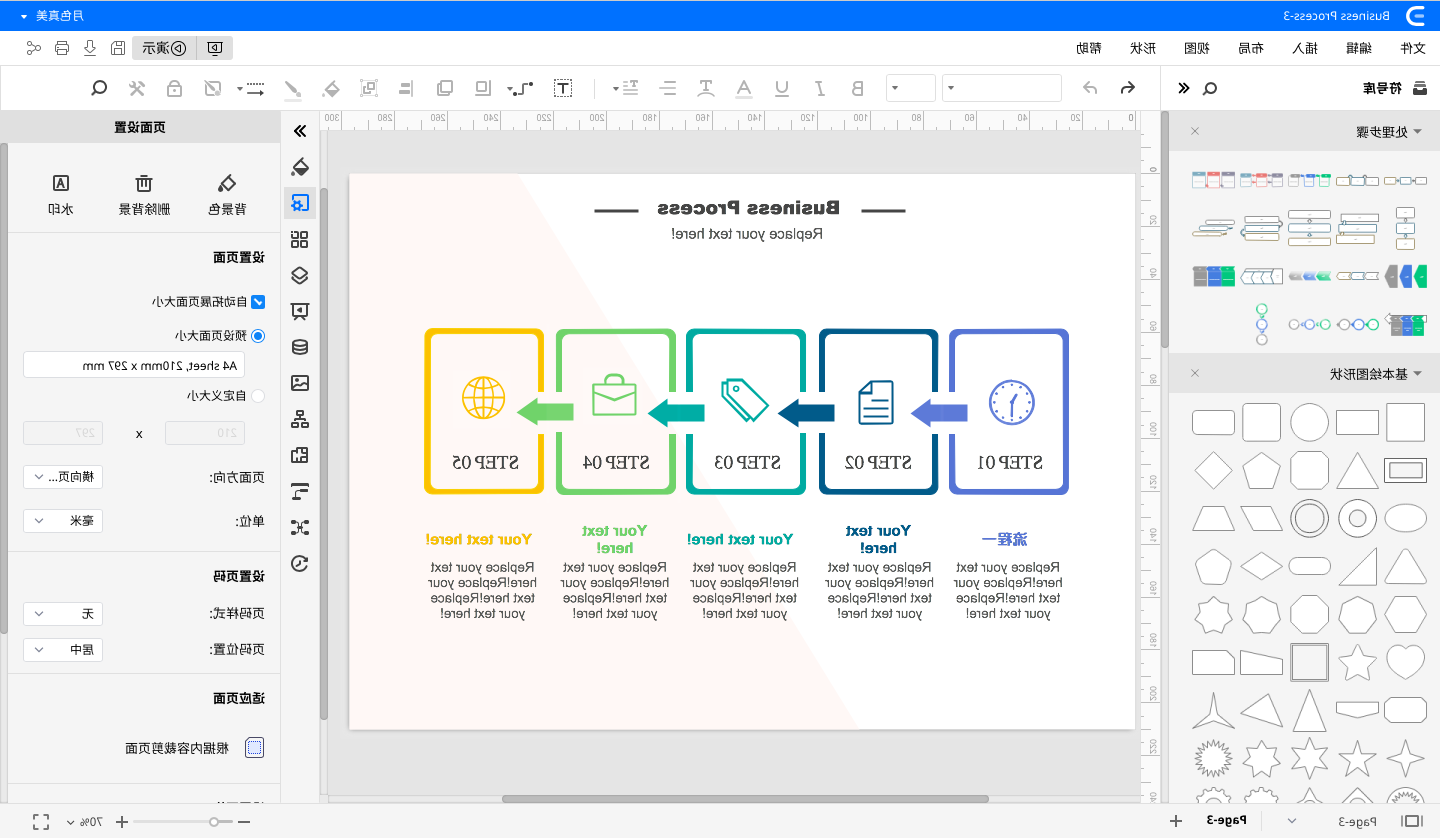Open the 插入 menu
The width and height of the screenshot is (1440, 838).
(1304, 48)
